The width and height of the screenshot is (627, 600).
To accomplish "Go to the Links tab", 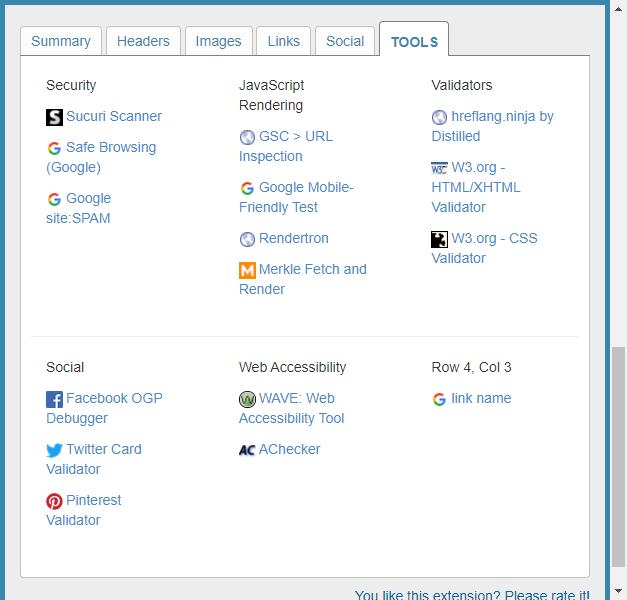I will (x=284, y=41).
